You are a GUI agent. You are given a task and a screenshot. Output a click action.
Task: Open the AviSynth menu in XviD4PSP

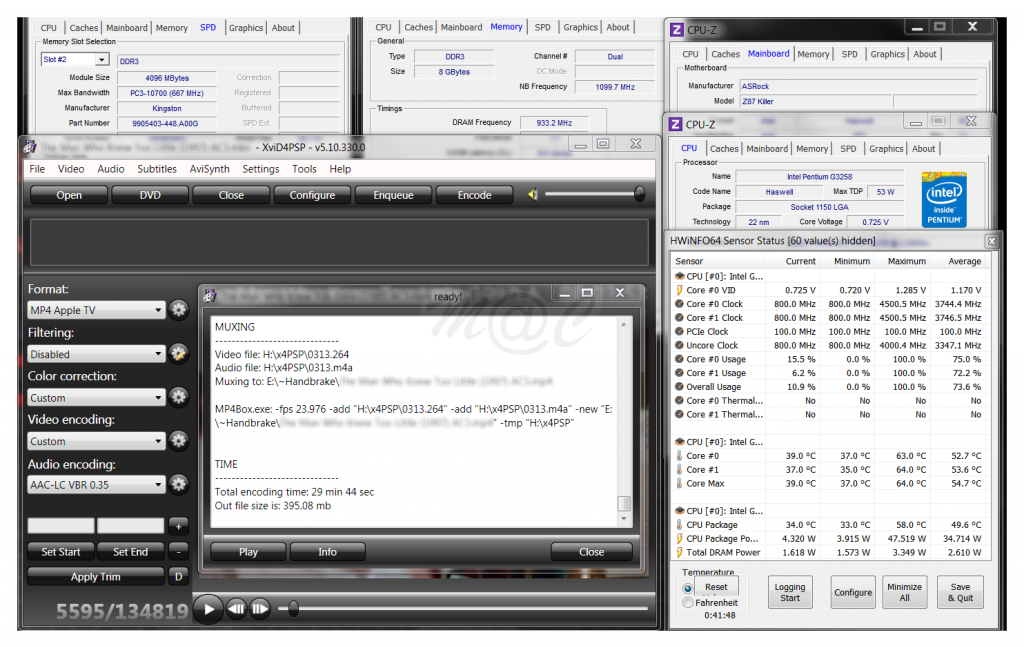click(209, 169)
